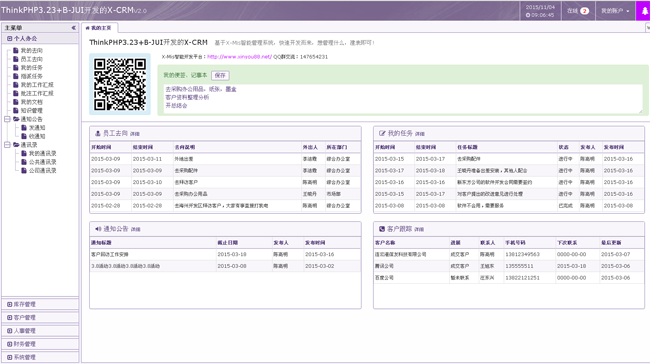The image size is (650, 364).
Task: Click 详细 link in 客户跟踪 panel
Action: click(x=419, y=229)
